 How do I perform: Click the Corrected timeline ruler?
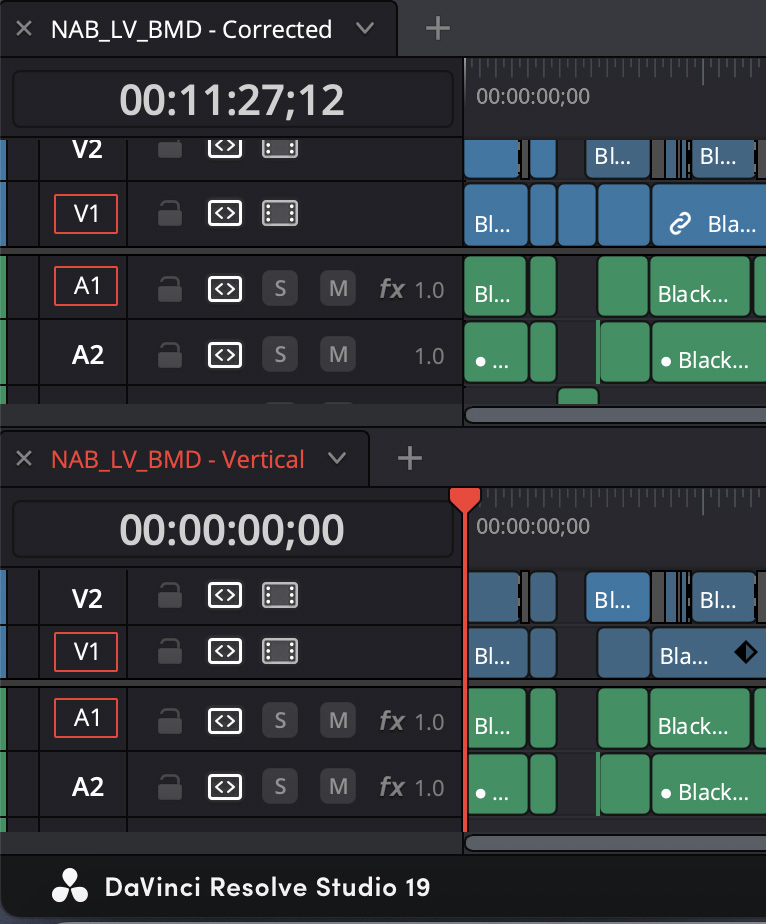coord(615,97)
